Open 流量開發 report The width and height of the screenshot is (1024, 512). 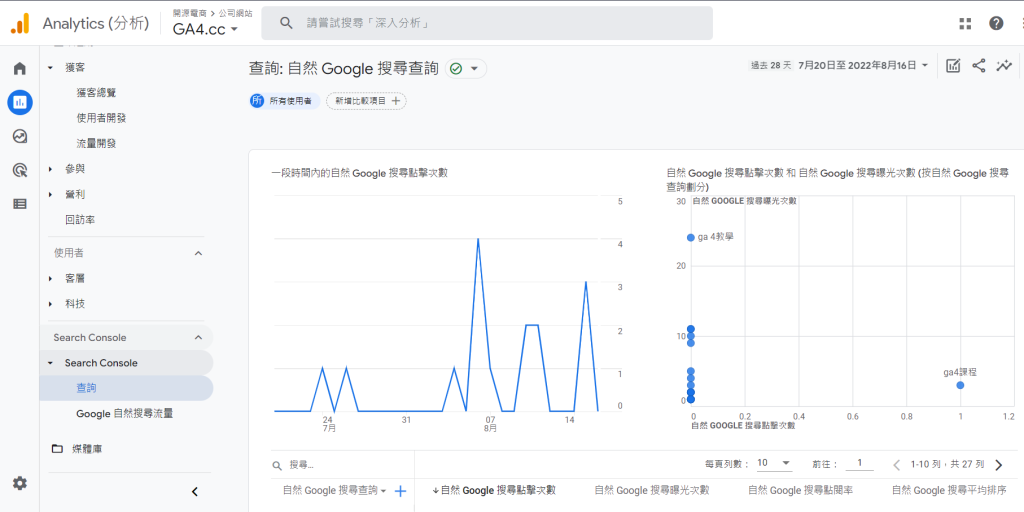click(96, 144)
